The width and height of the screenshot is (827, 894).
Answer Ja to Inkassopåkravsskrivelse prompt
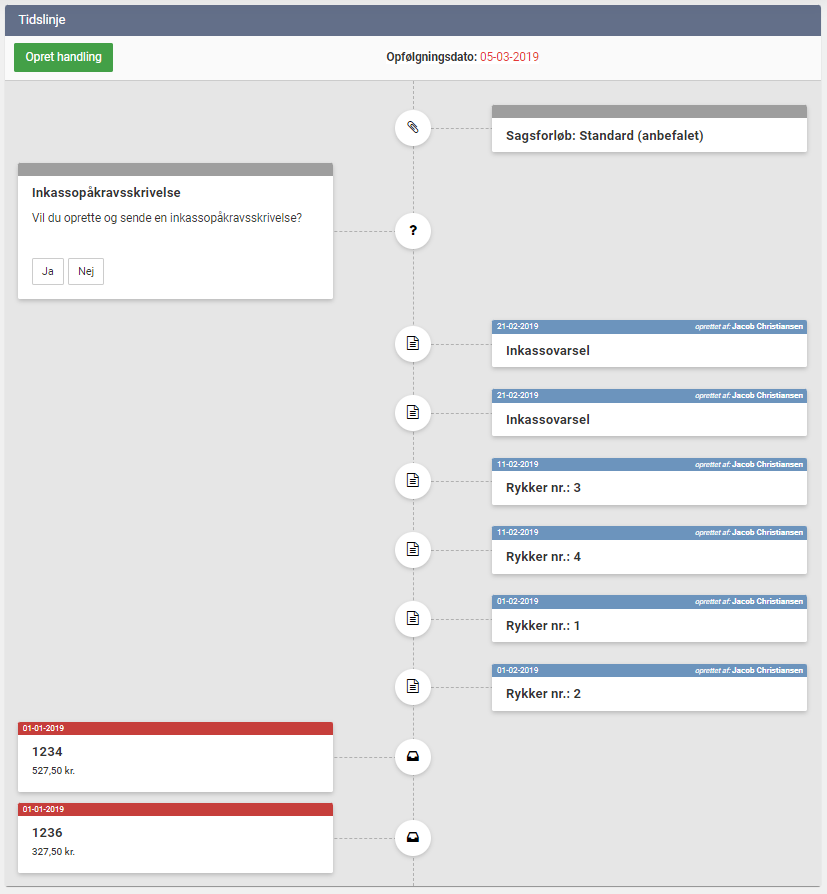(48, 271)
